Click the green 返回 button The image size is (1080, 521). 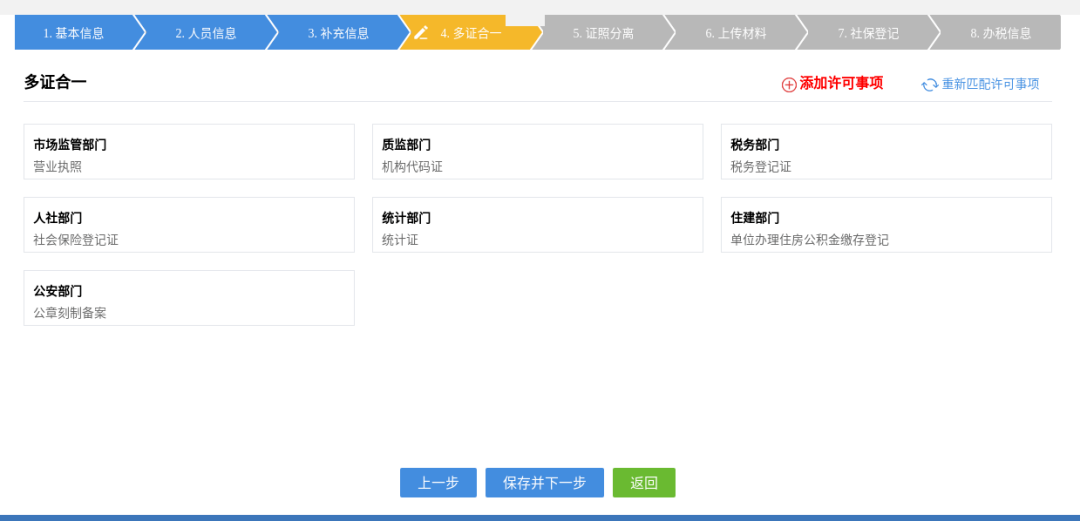[x=644, y=482]
